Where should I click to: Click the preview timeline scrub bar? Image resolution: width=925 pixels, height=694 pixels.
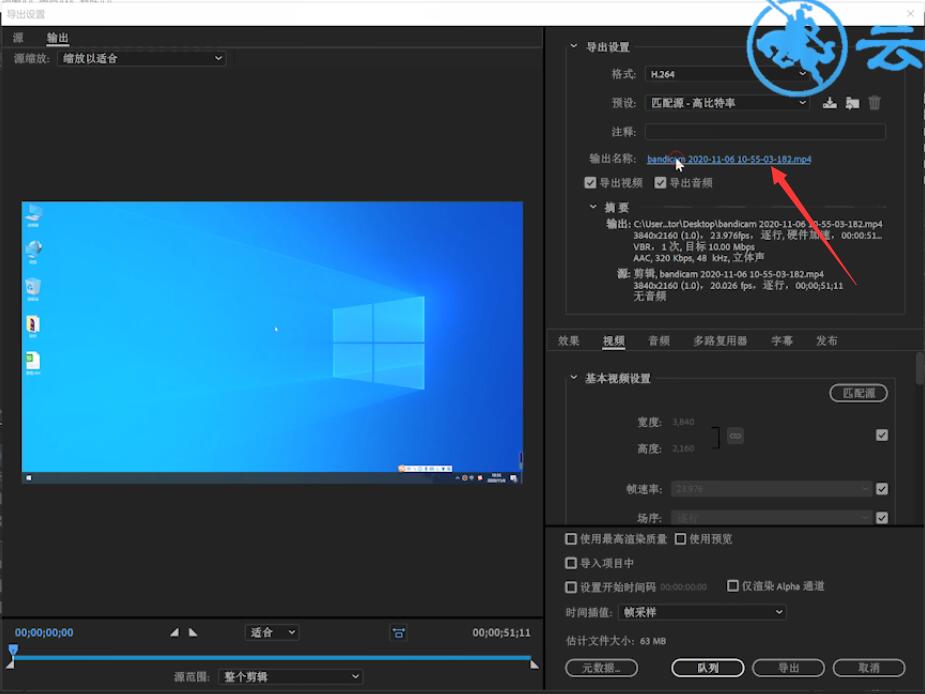[x=272, y=657]
